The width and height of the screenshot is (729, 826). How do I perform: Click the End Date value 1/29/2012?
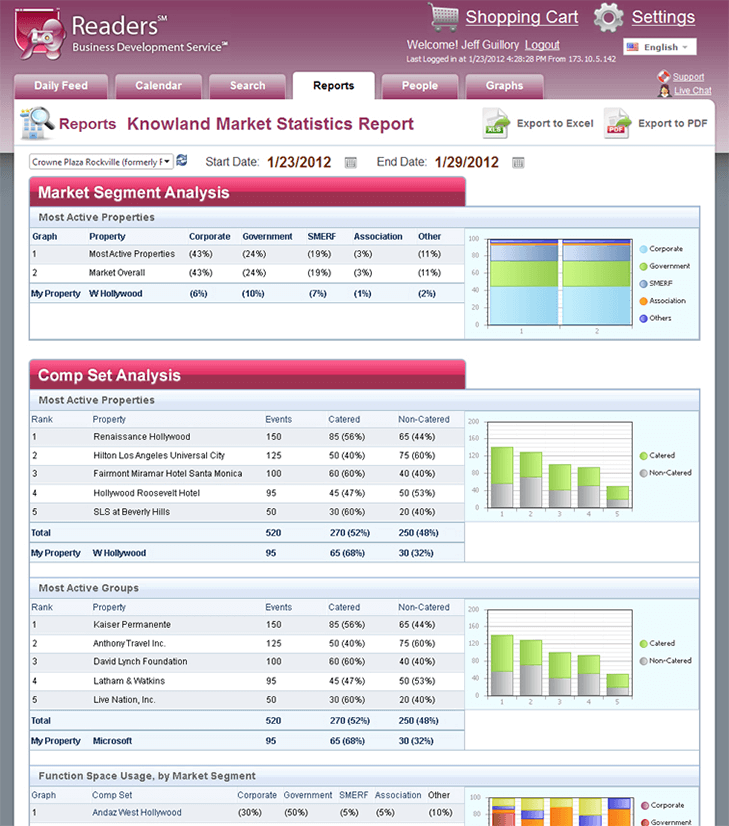click(x=466, y=162)
